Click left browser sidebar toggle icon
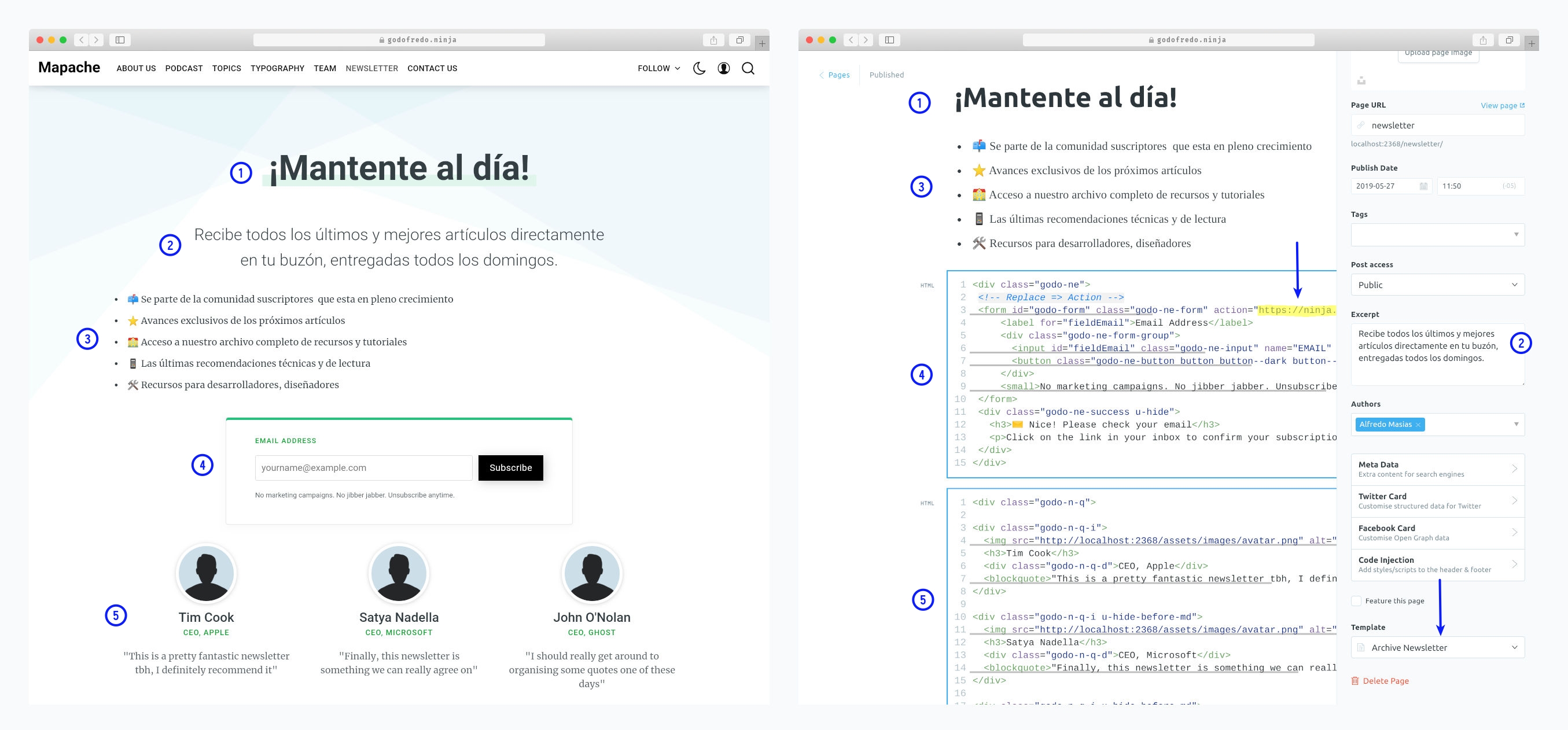1568x730 pixels. point(120,40)
